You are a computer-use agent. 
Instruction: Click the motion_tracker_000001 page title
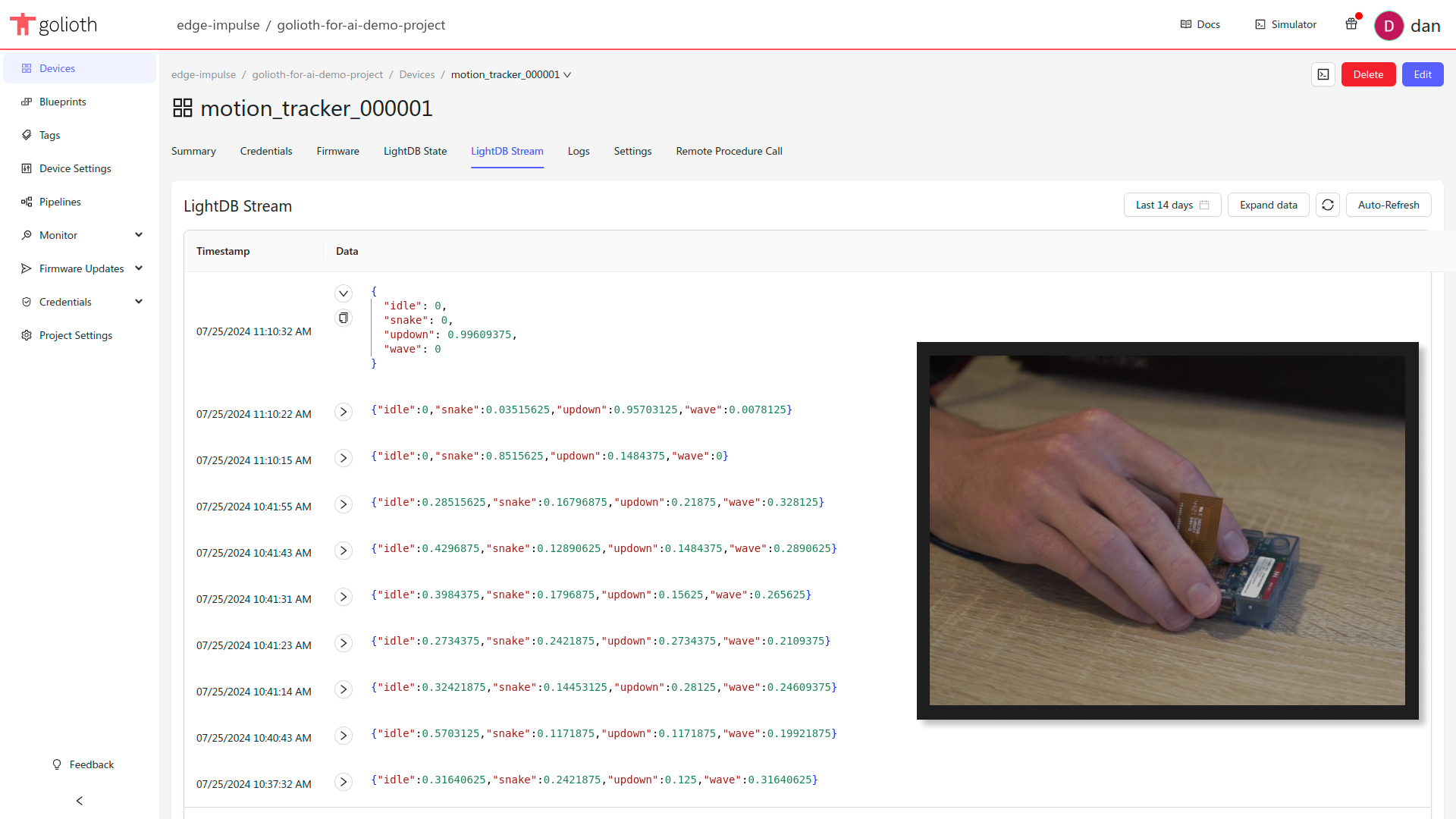(316, 108)
